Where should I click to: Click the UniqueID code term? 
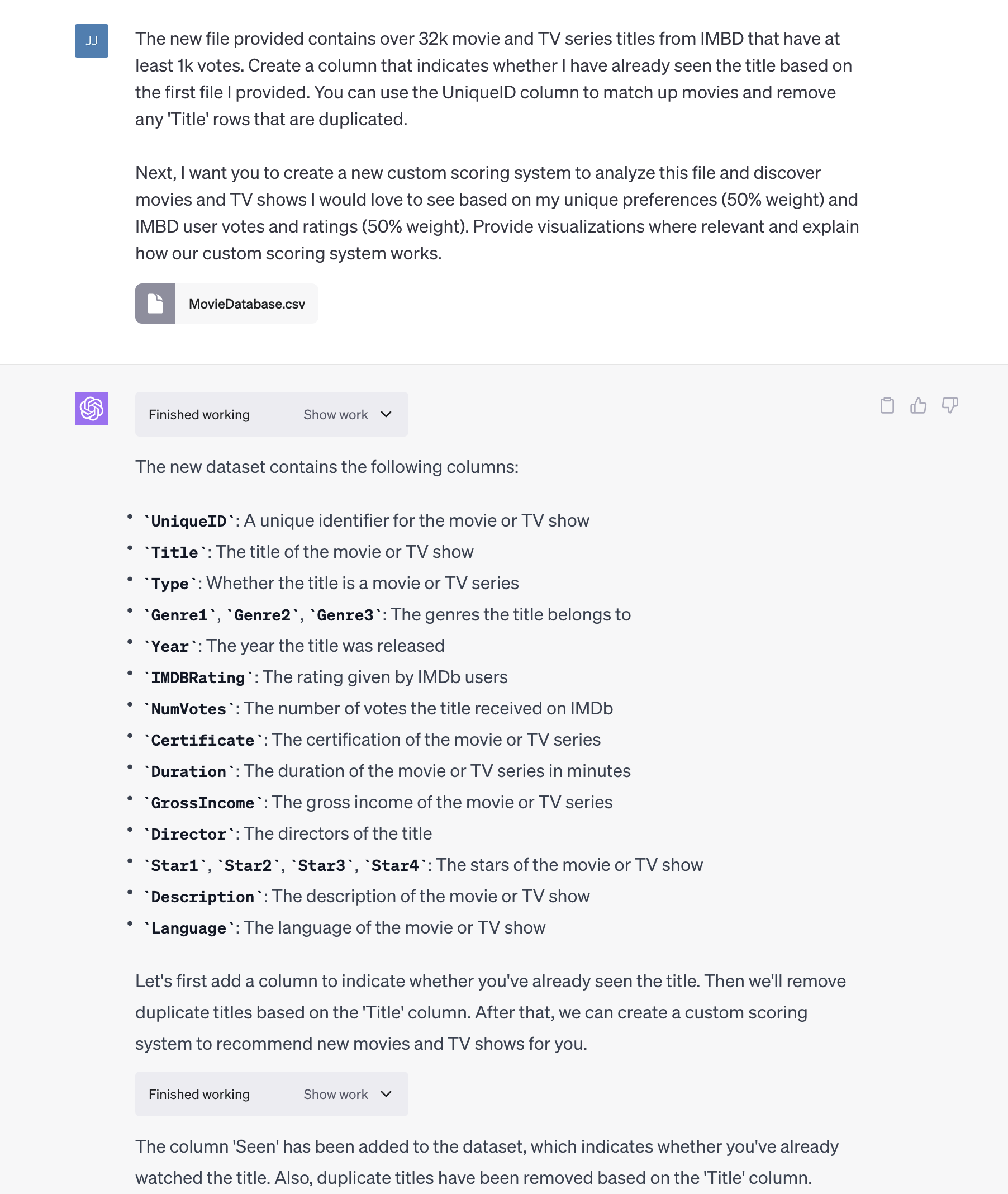189,520
